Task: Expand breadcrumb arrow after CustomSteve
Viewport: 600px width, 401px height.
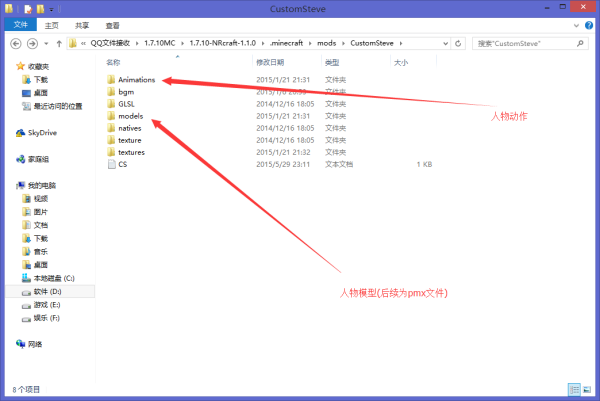Action: tap(401, 43)
